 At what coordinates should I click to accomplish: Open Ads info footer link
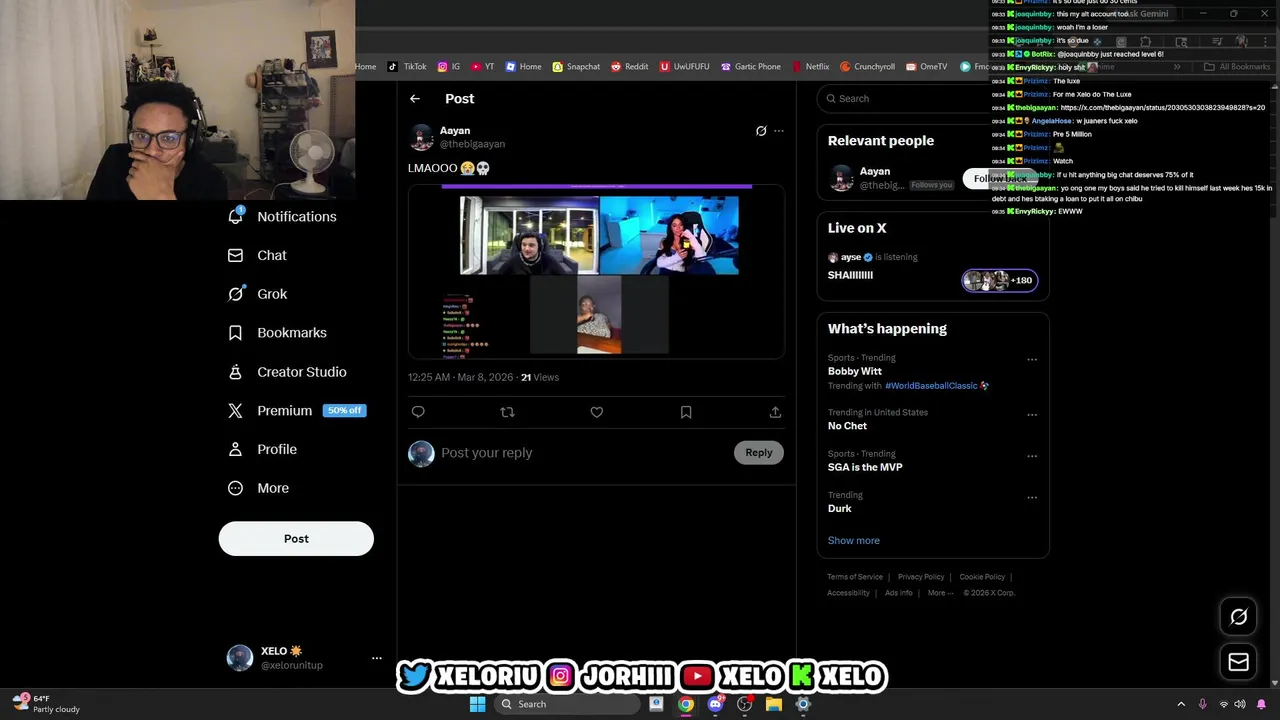pos(899,593)
